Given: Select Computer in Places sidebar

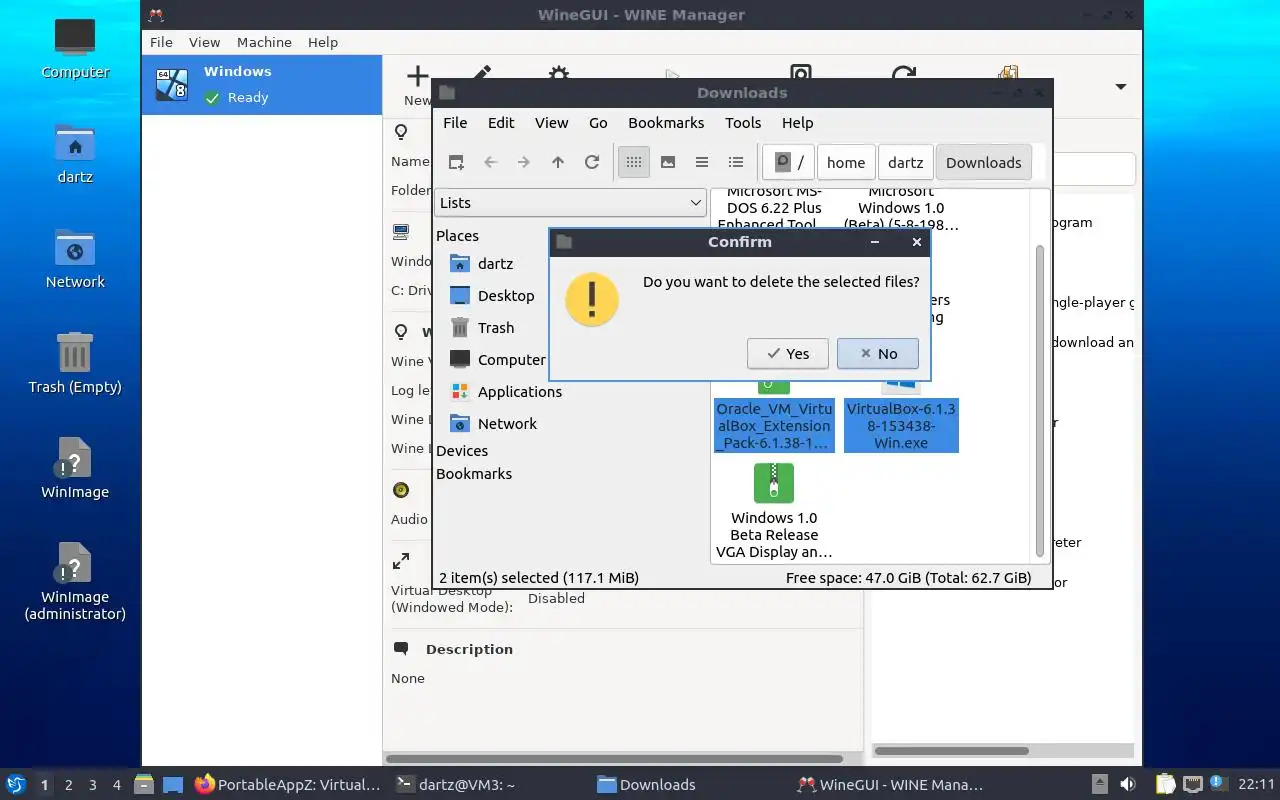Looking at the screenshot, I should pos(497,360).
